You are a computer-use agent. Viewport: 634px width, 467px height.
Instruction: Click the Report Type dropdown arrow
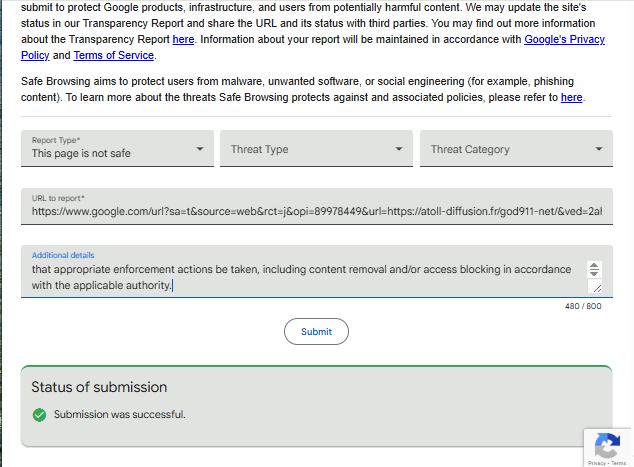point(200,149)
